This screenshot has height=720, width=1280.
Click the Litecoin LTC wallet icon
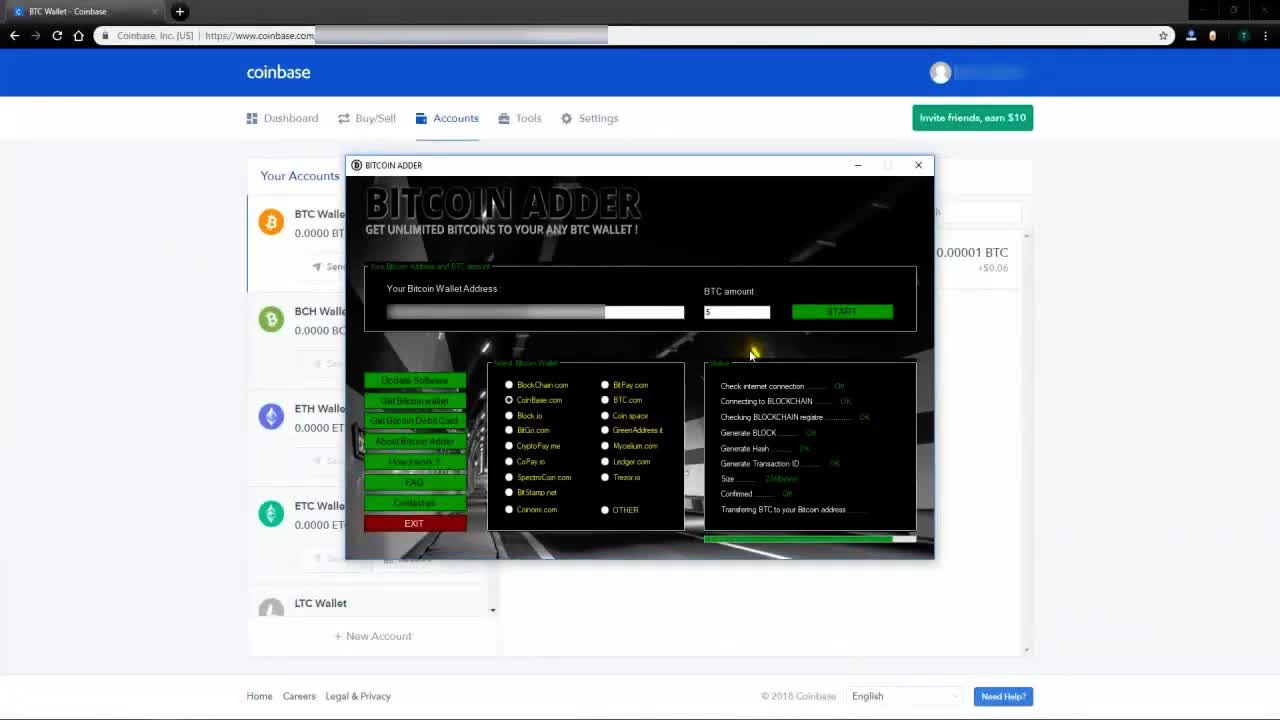pyautogui.click(x=271, y=607)
